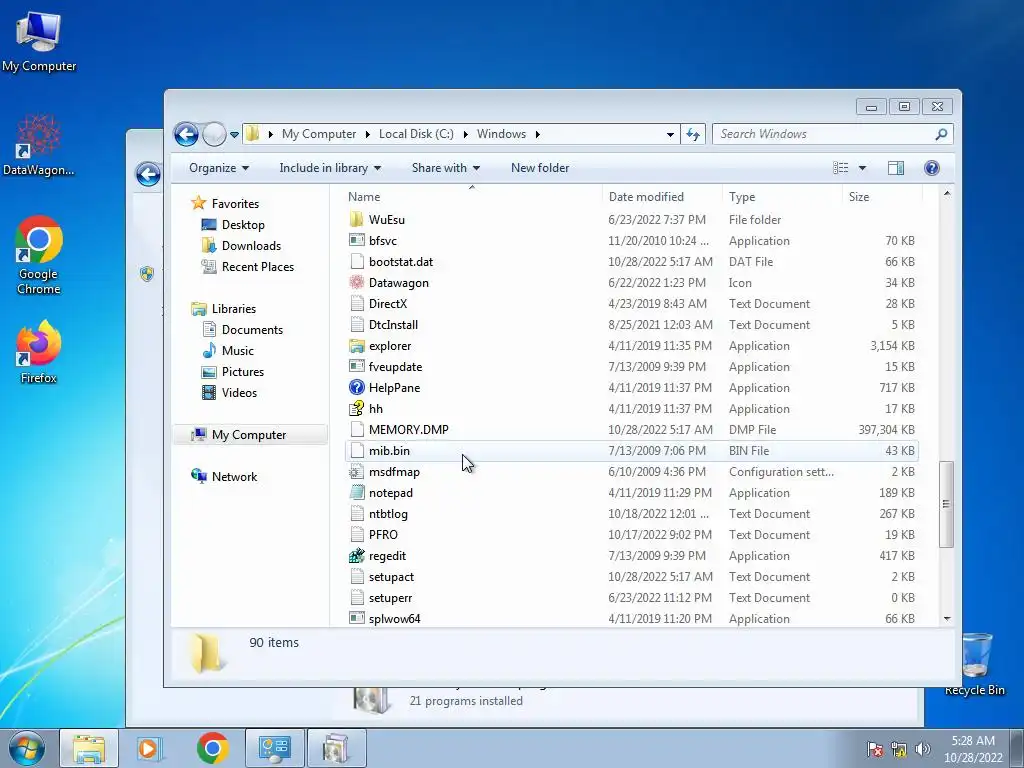Toggle the preview pane button
Image resolution: width=1024 pixels, height=768 pixels.
pyautogui.click(x=896, y=168)
